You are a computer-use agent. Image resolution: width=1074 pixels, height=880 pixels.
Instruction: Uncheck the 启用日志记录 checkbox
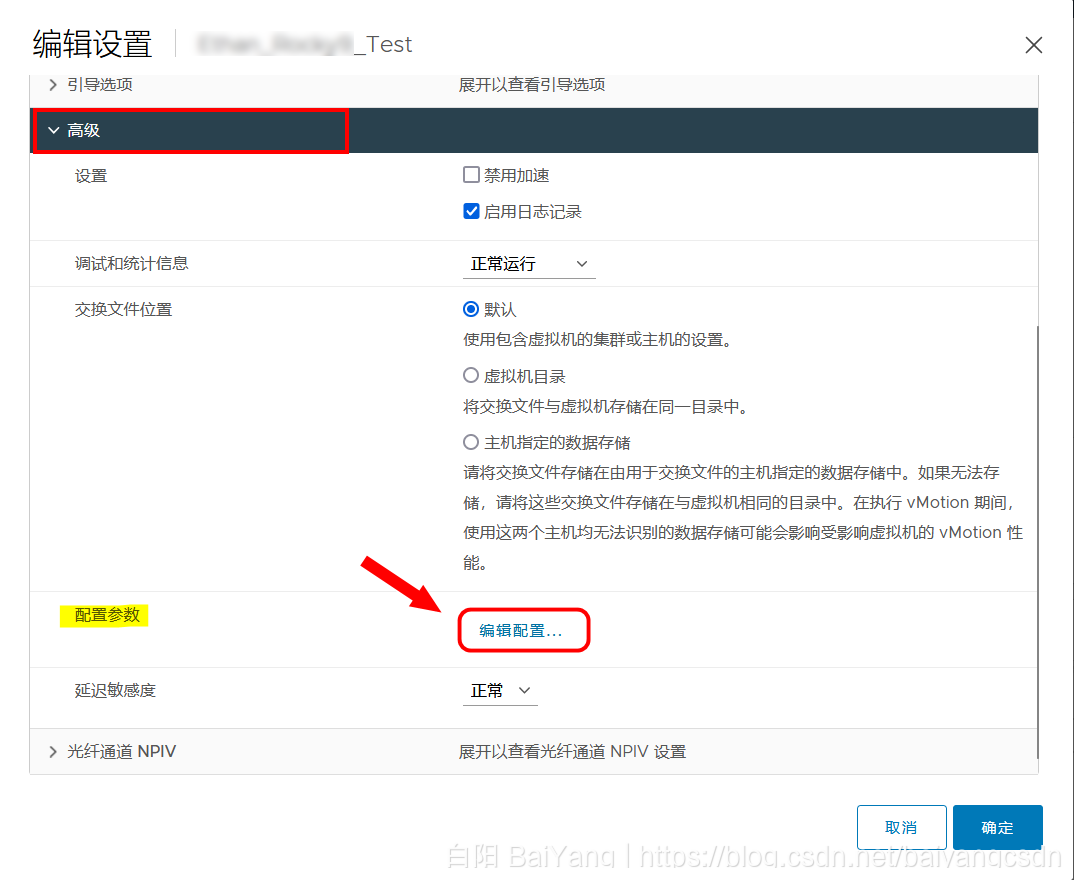click(x=471, y=211)
